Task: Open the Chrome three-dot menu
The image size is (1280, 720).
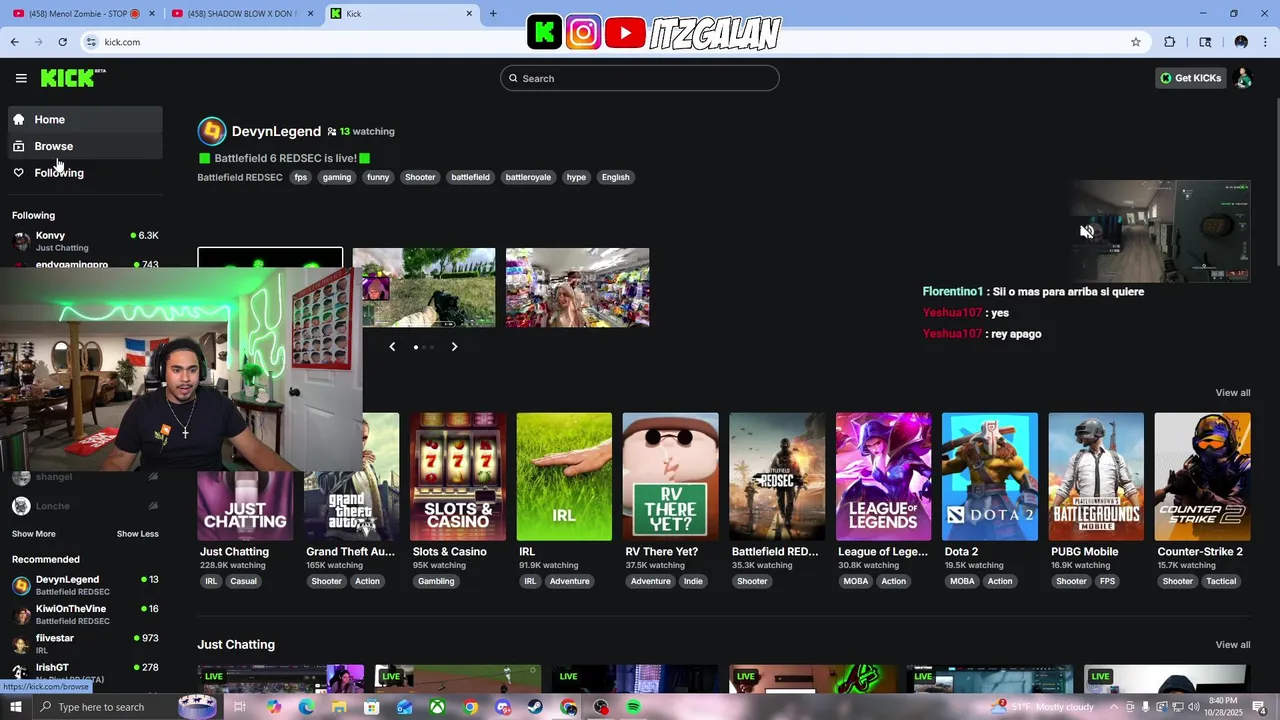Action: 1265,42
